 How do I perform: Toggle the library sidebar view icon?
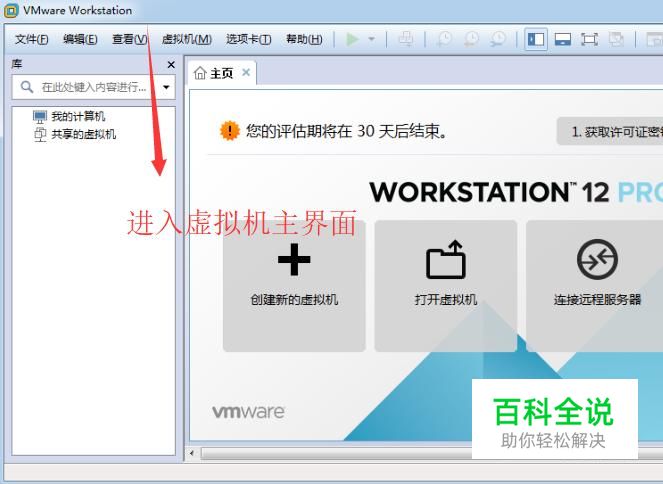[x=536, y=39]
